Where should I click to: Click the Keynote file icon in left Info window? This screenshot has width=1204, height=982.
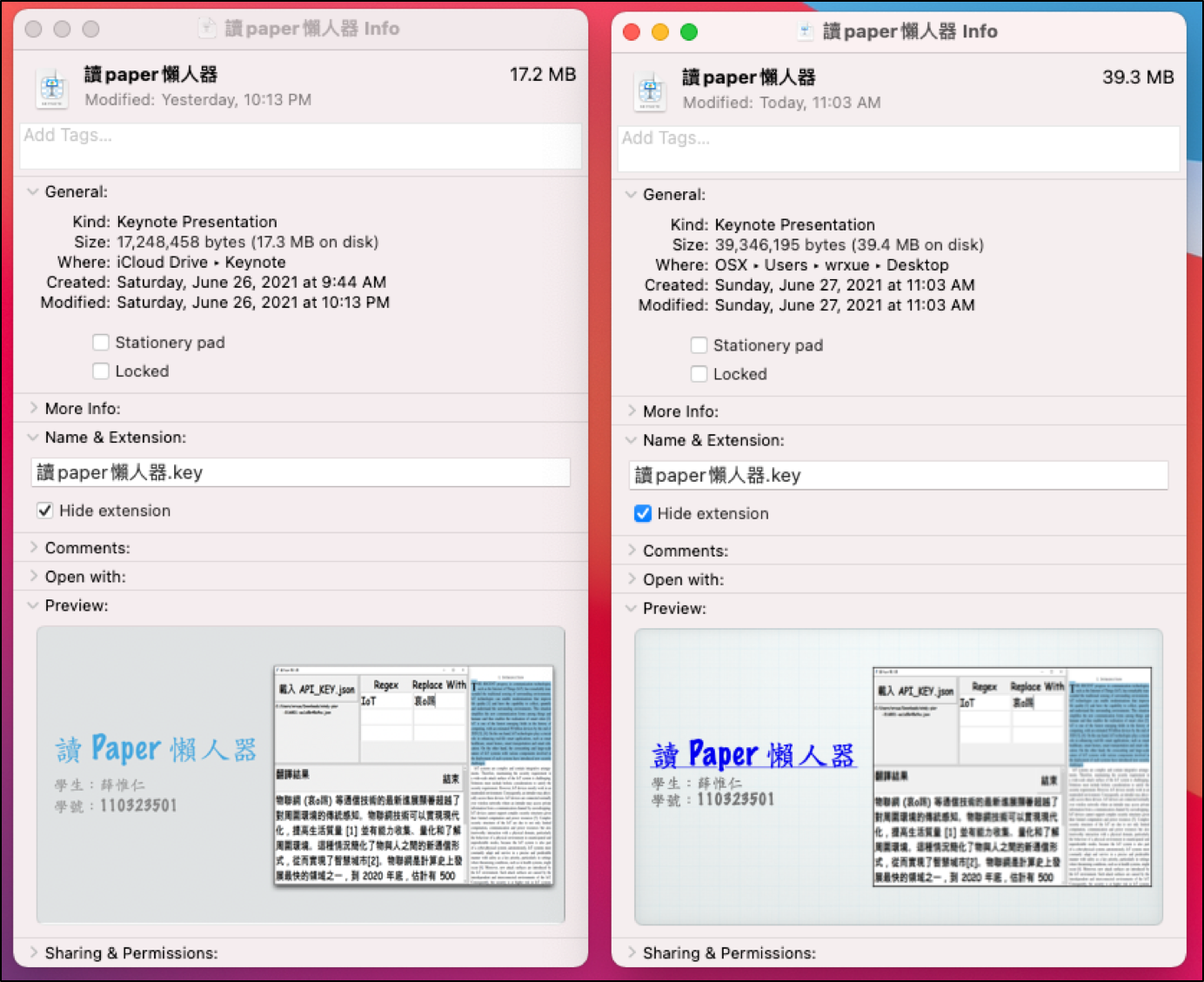[x=52, y=88]
